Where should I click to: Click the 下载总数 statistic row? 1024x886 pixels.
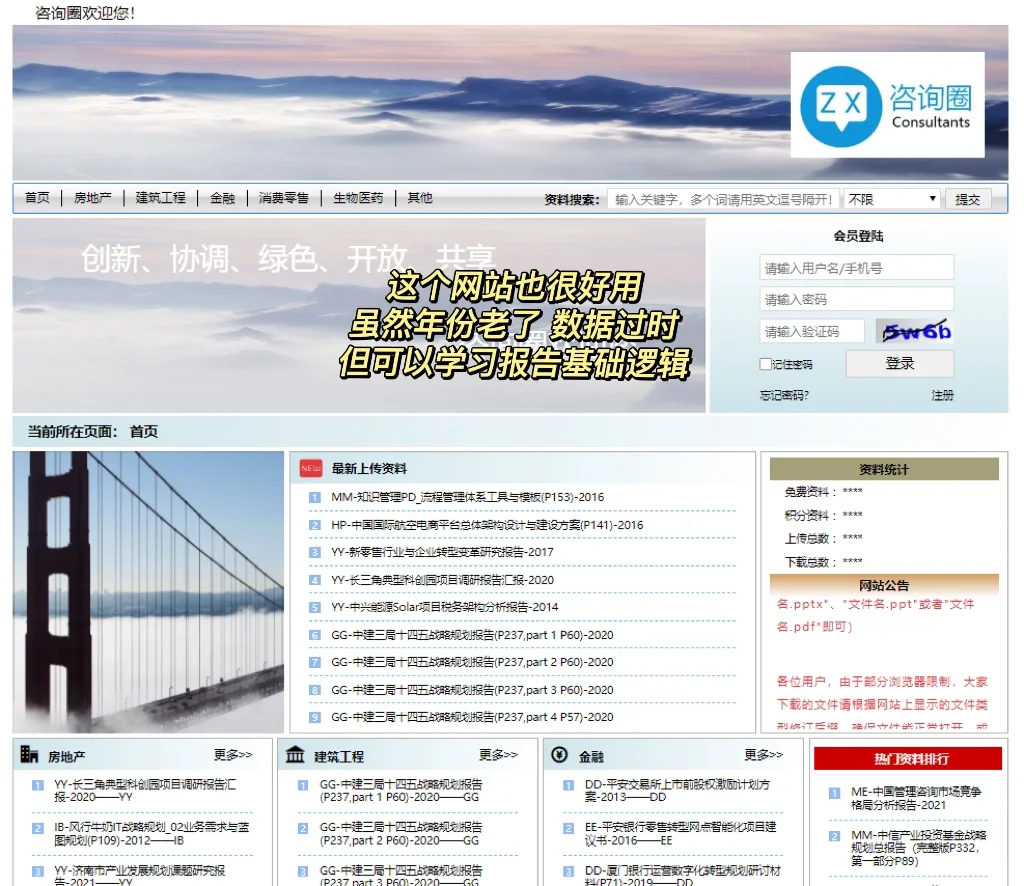click(823, 562)
